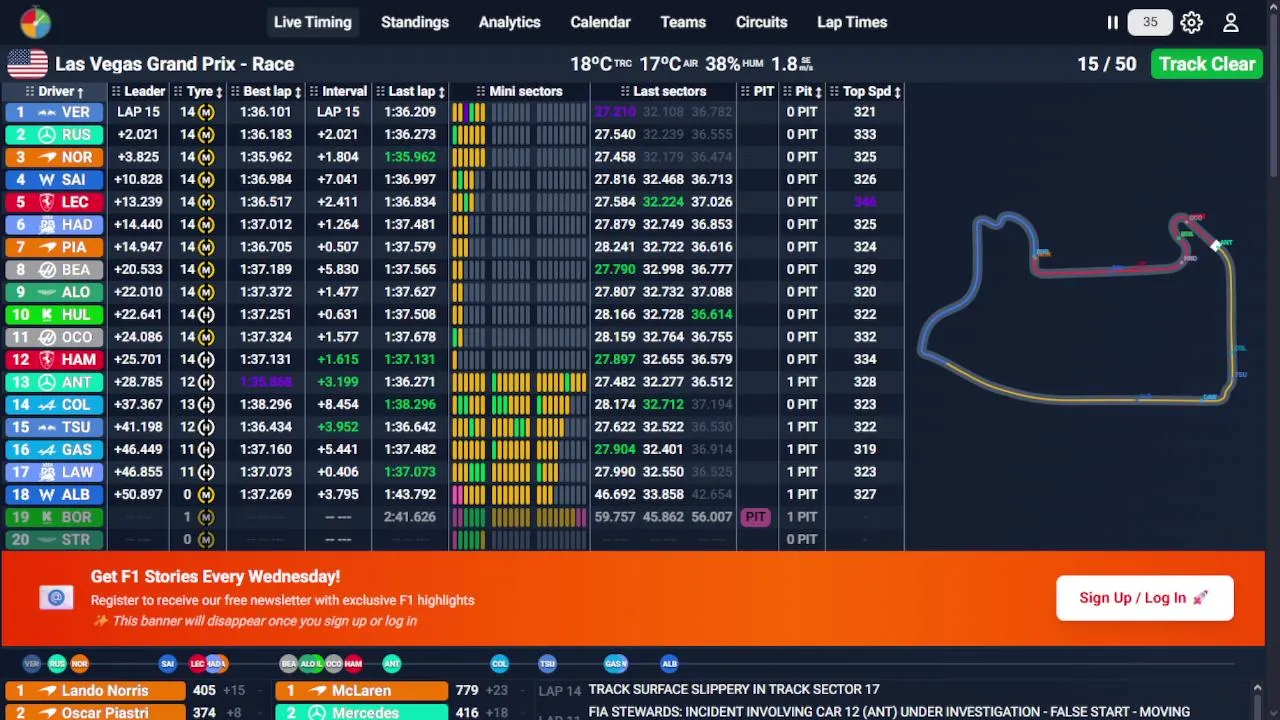
Task: Open the Calendar tab
Action: 600,22
